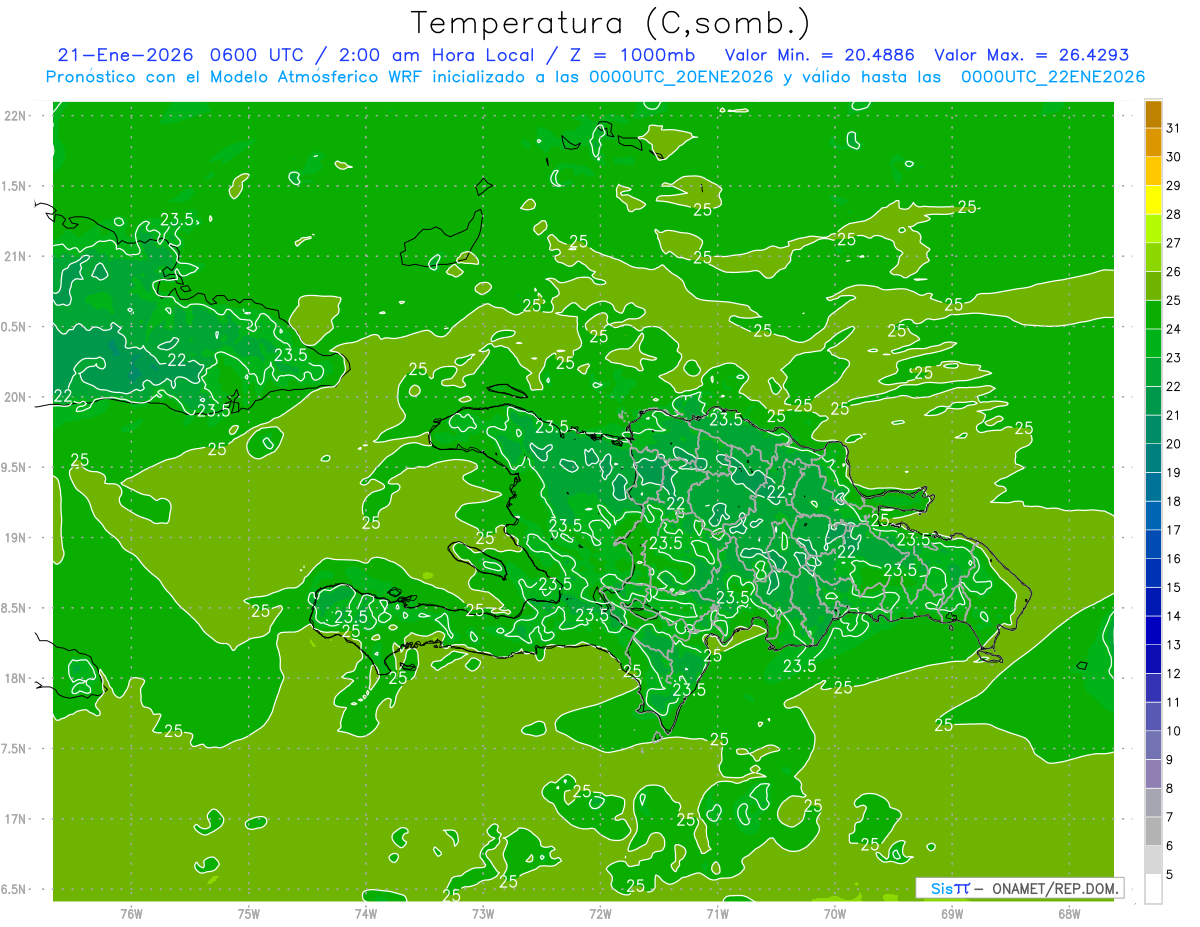Image resolution: width=1200 pixels, height=927 pixels.
Task: Pick the dark orange swatch above 31
Action: click(x=1153, y=114)
